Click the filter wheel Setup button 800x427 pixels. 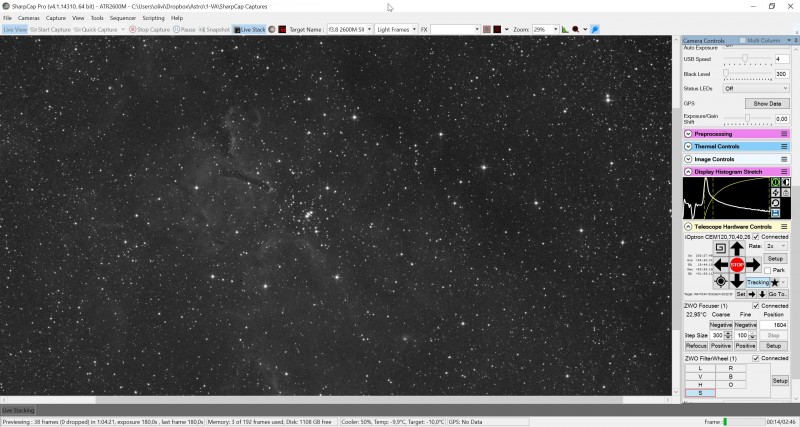[780, 381]
